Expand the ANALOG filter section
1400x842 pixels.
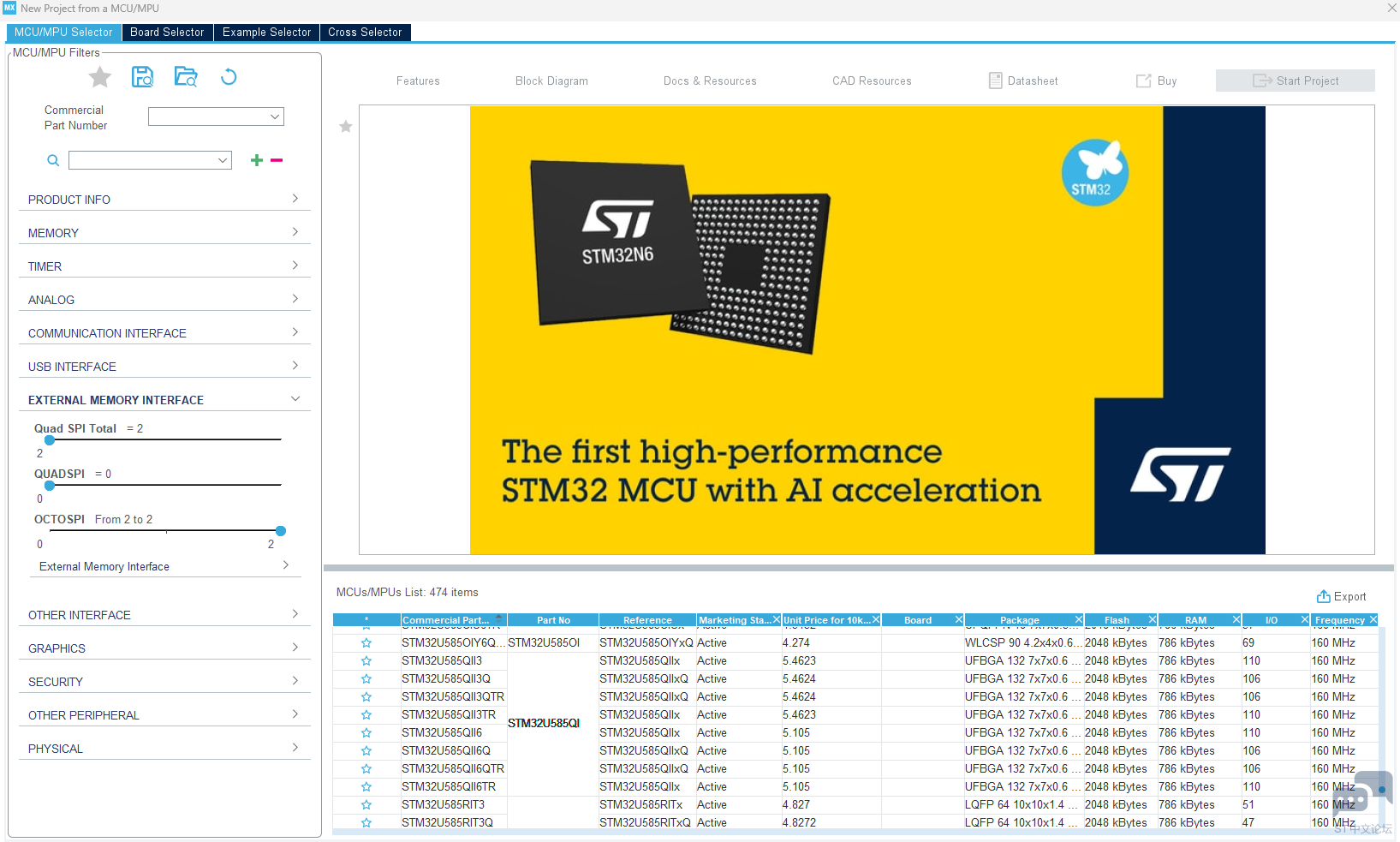tap(164, 299)
